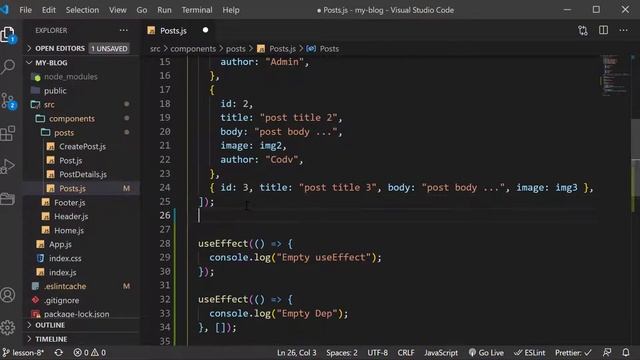Expand the Timeline section
The width and height of the screenshot is (640, 360).
82,339
